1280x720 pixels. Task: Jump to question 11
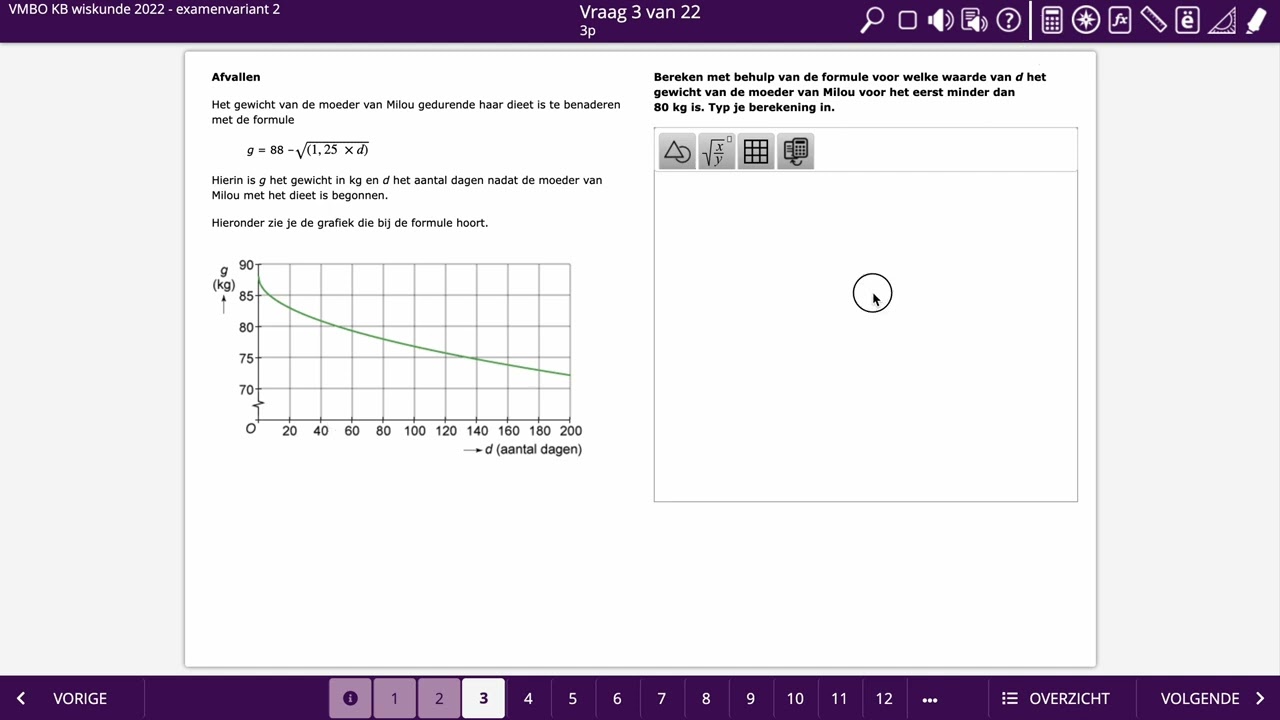(x=839, y=698)
